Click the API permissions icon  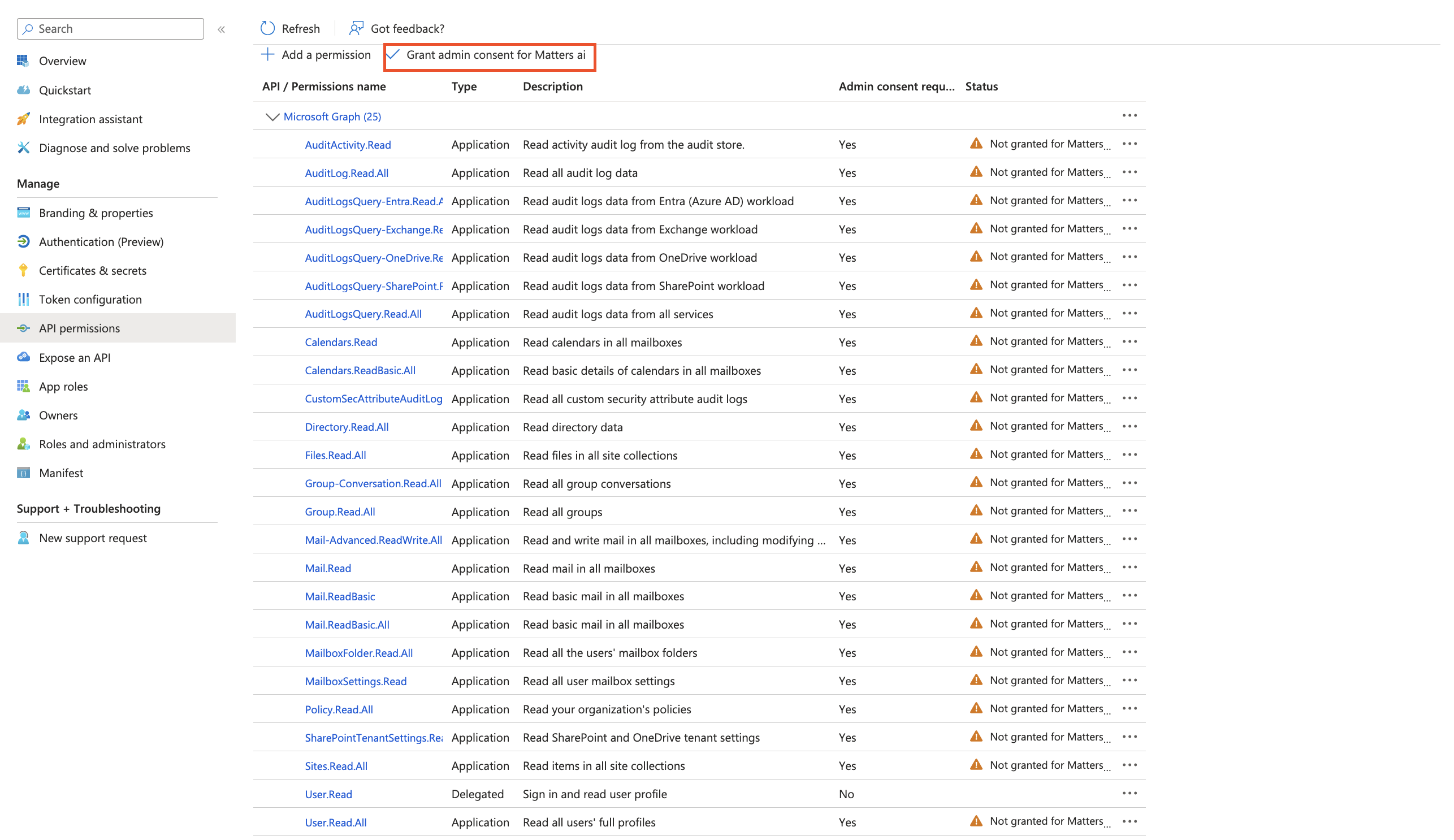[23, 328]
